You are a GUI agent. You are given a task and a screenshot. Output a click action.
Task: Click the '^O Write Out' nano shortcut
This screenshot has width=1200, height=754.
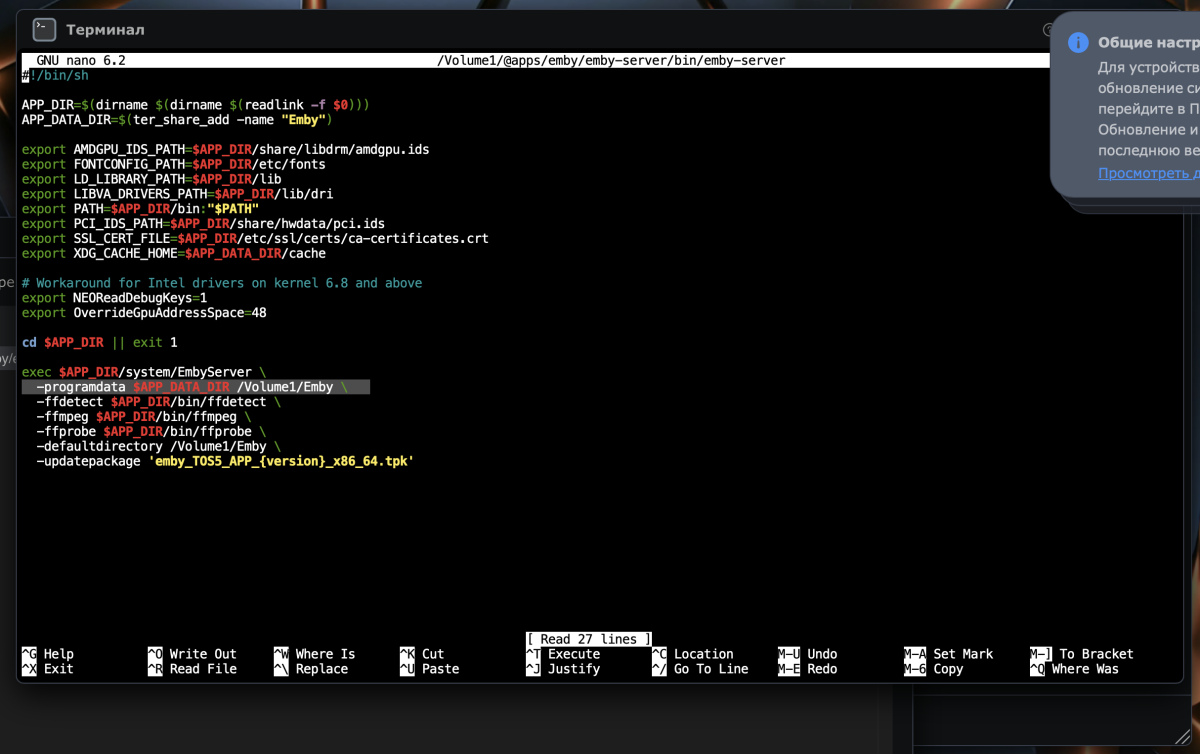pyautogui.click(x=192, y=654)
